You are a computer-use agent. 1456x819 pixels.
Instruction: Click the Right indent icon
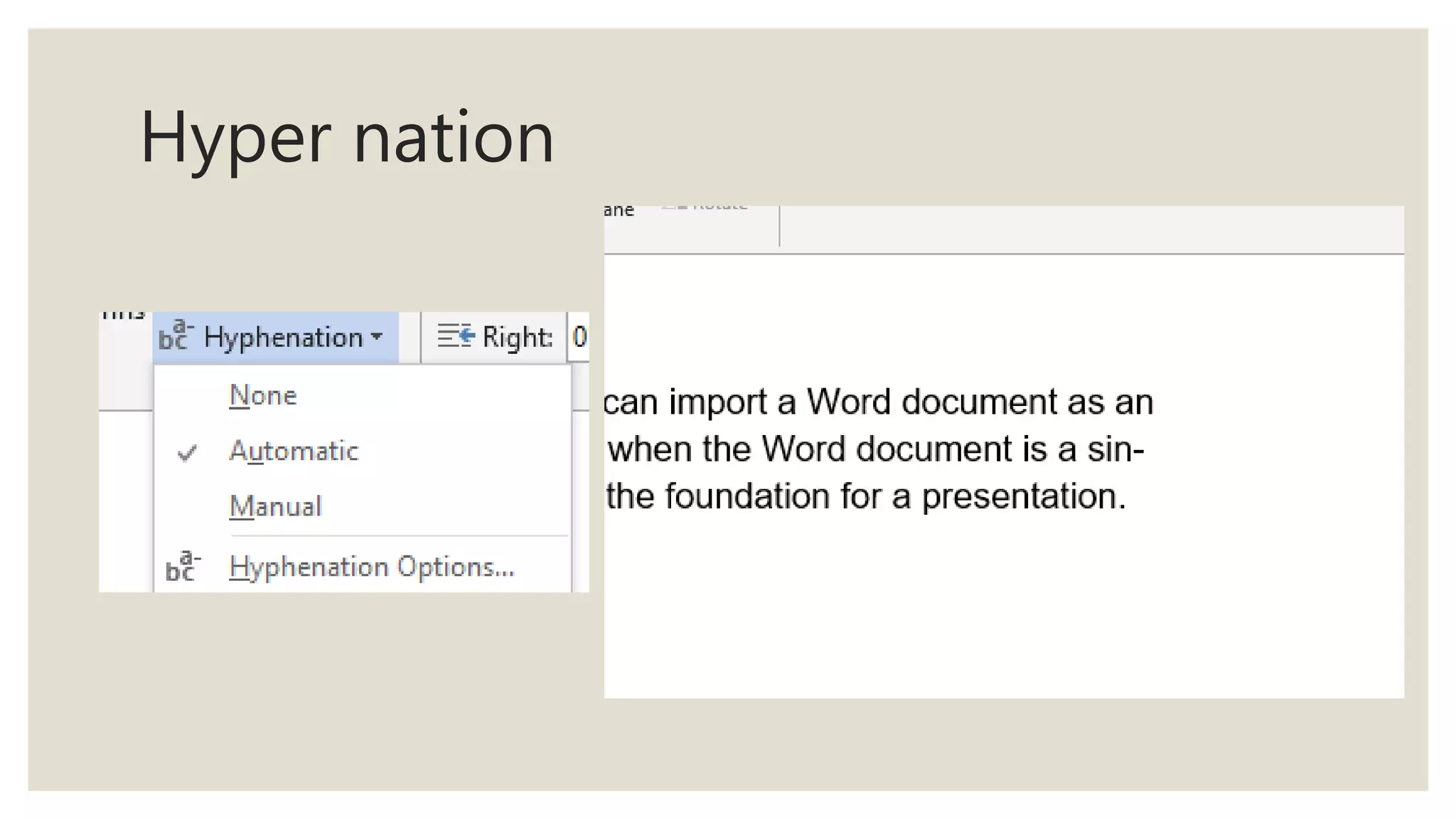(x=456, y=336)
